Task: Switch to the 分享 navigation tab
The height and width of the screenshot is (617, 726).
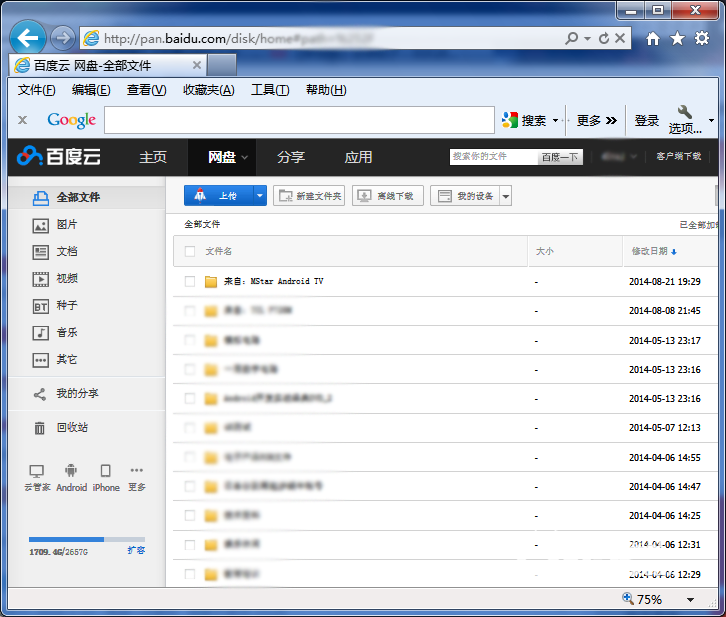Action: (x=291, y=157)
